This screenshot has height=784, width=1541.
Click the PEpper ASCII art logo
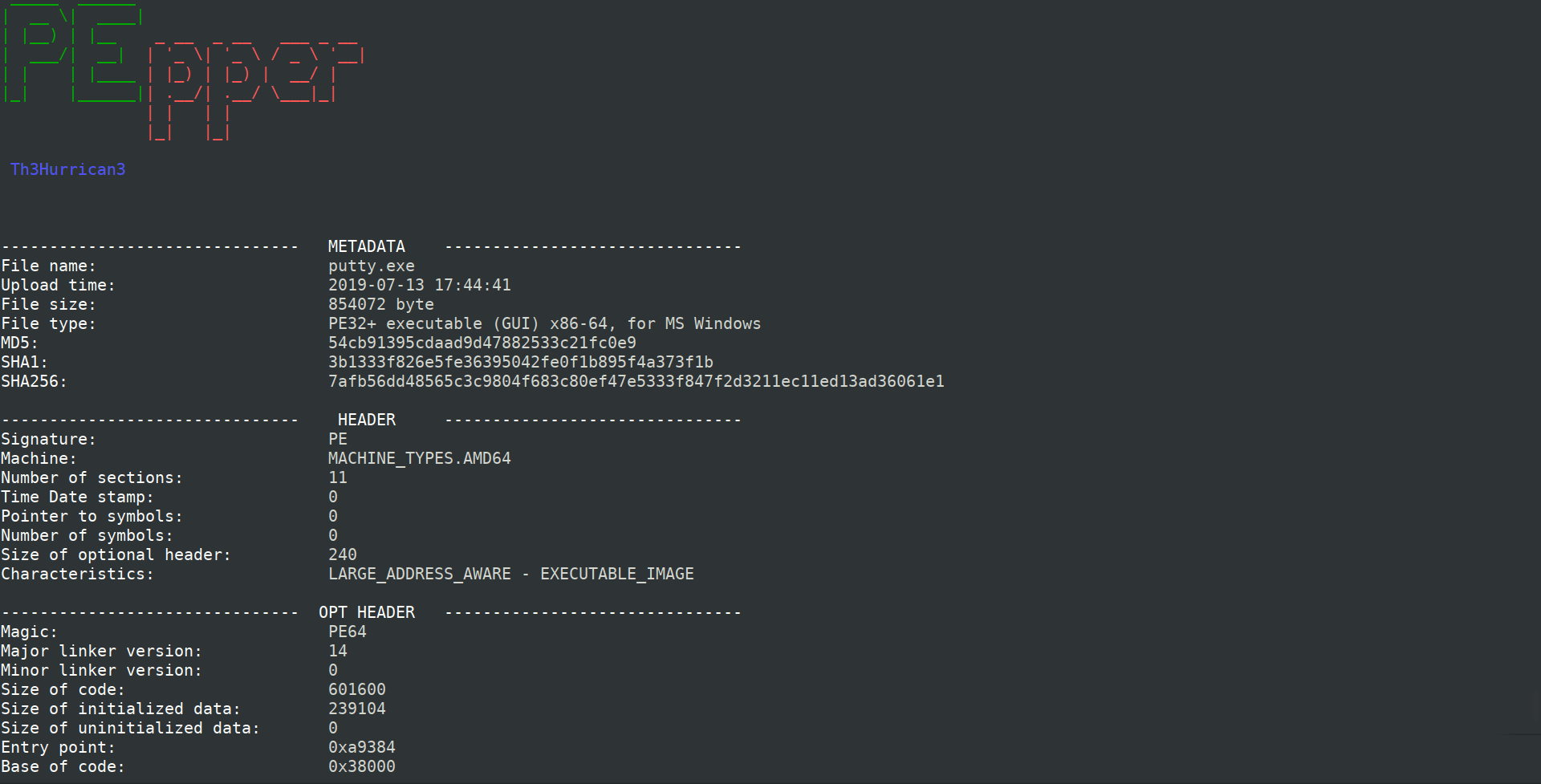point(183,72)
